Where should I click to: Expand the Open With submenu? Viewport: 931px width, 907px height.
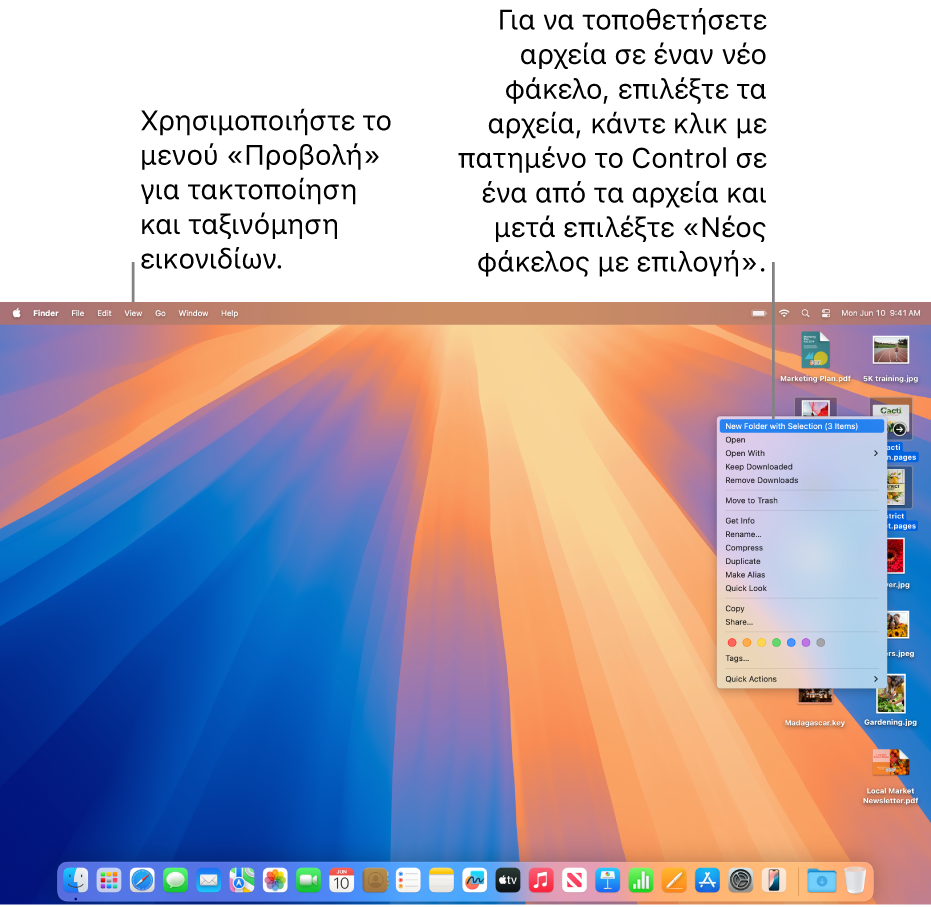(x=802, y=453)
